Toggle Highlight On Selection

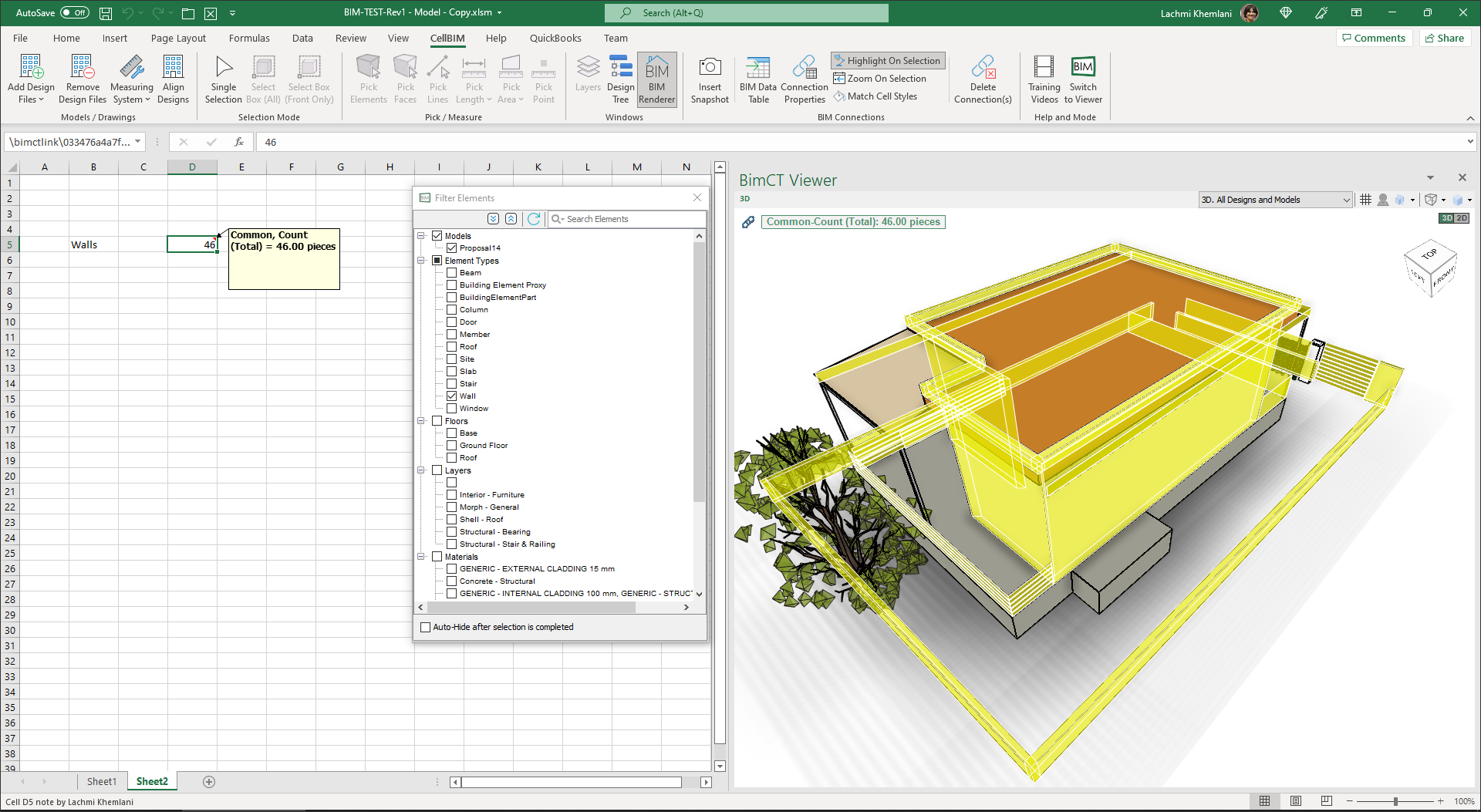click(x=888, y=61)
